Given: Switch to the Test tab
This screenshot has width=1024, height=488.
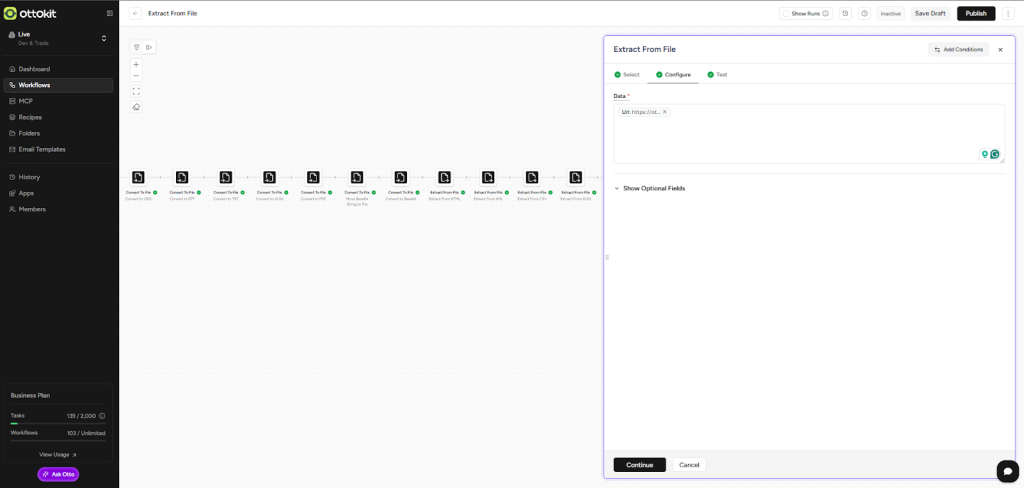Looking at the screenshot, I should tap(717, 75).
